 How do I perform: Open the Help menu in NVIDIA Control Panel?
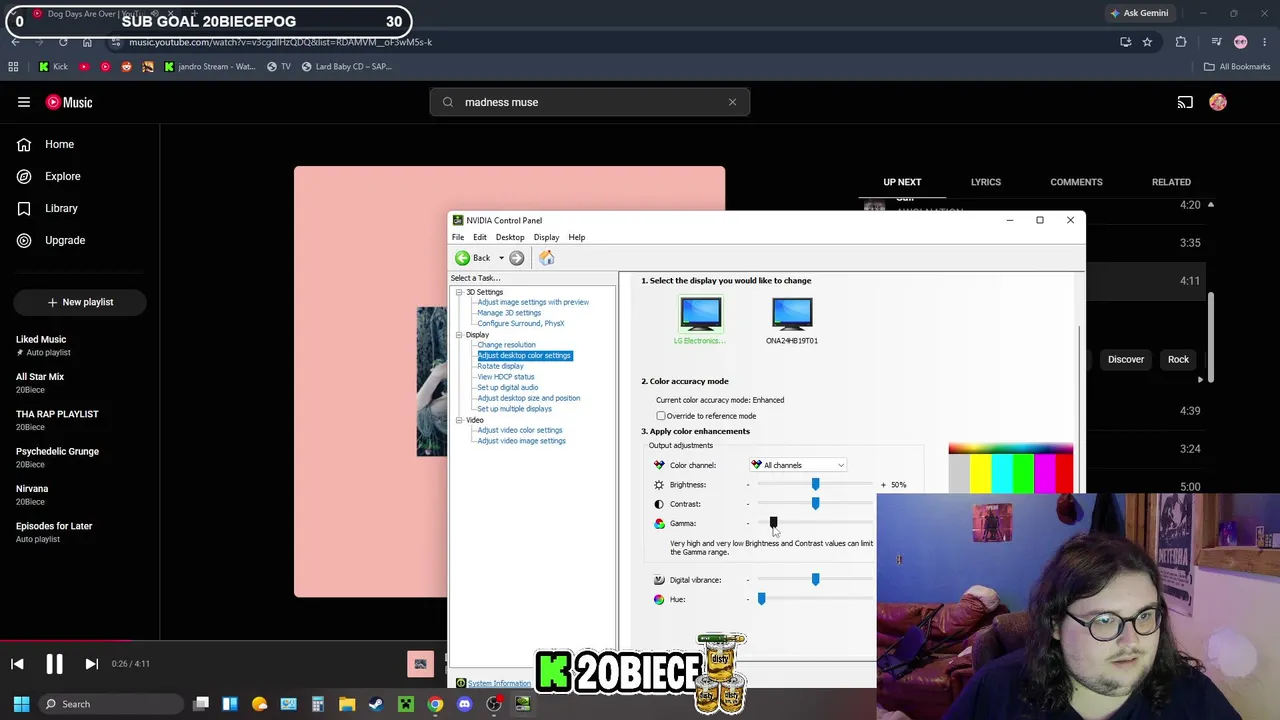pyautogui.click(x=577, y=237)
